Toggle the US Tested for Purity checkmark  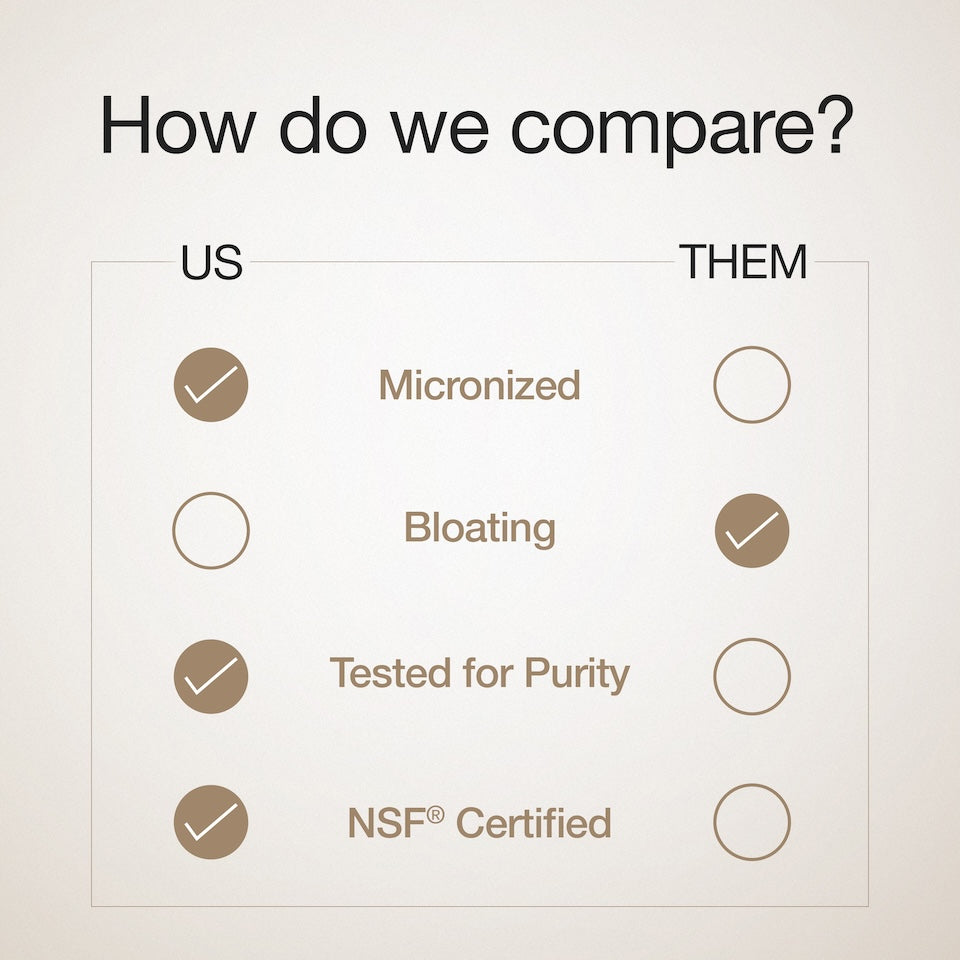click(211, 676)
